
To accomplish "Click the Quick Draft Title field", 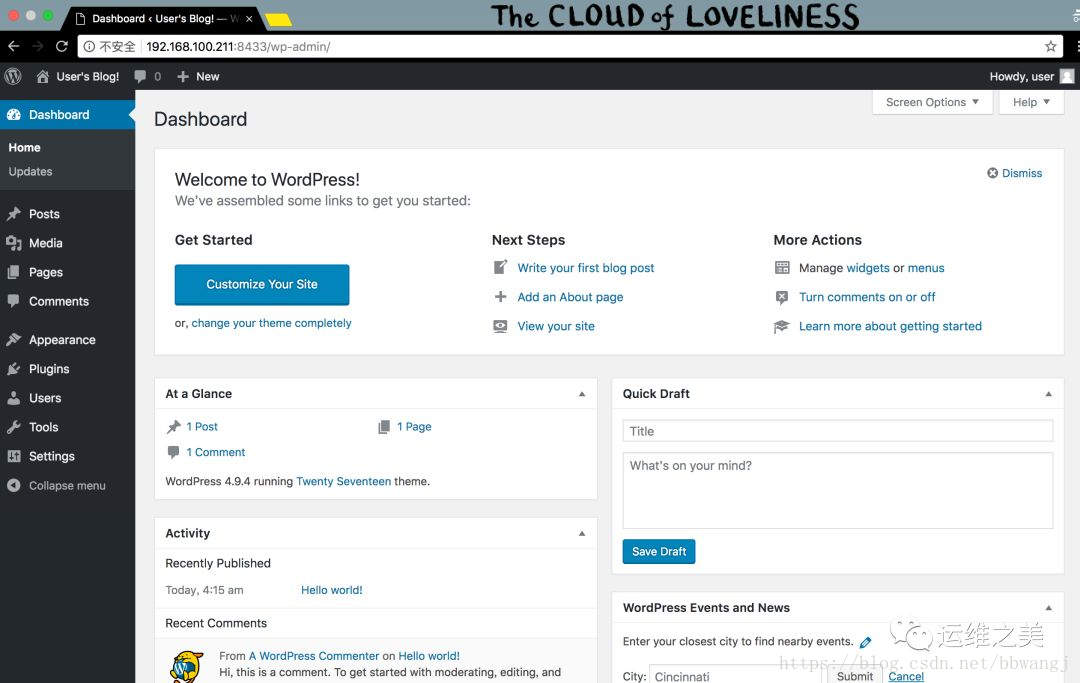I will 838,431.
